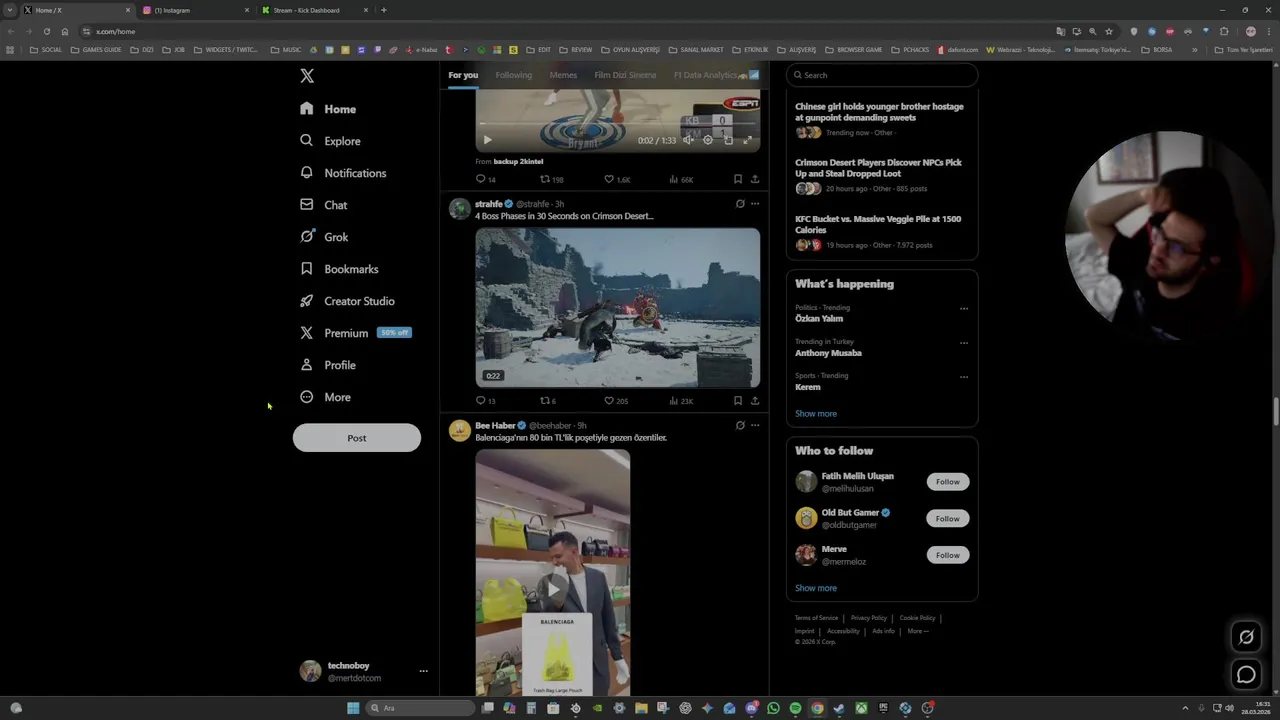Like the strahfe post

[x=616, y=400]
